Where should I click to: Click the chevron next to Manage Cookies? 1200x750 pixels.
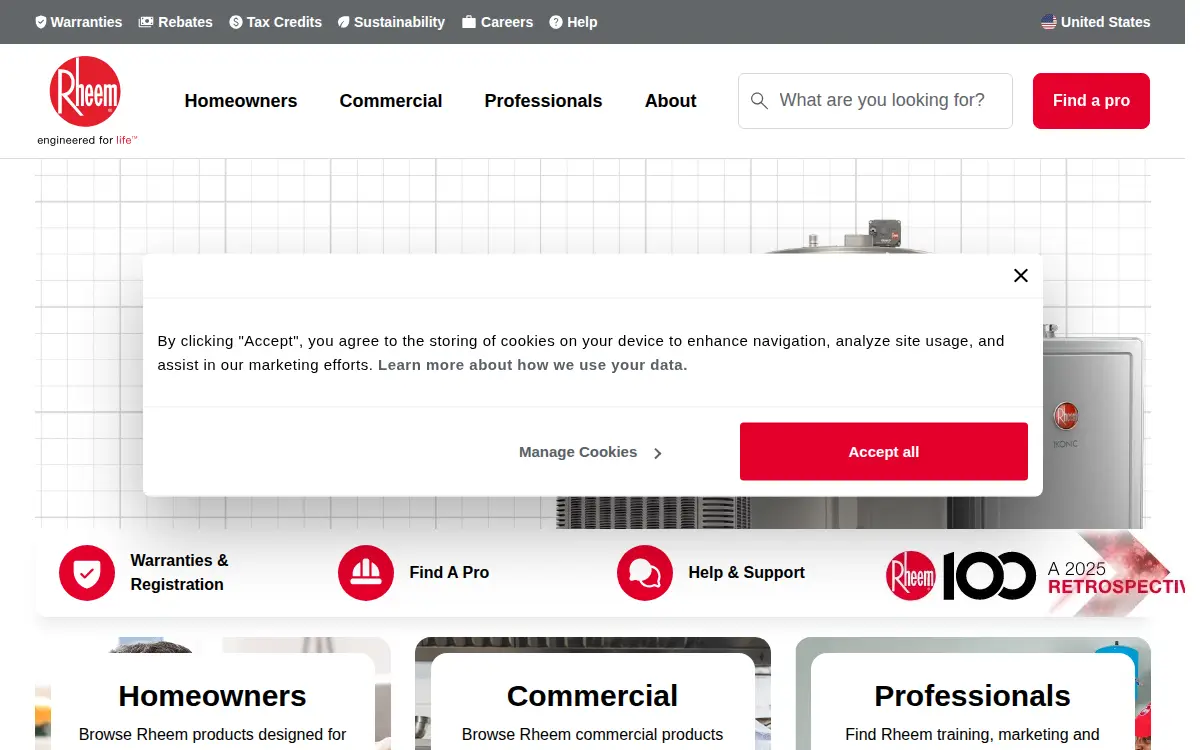[x=657, y=453]
